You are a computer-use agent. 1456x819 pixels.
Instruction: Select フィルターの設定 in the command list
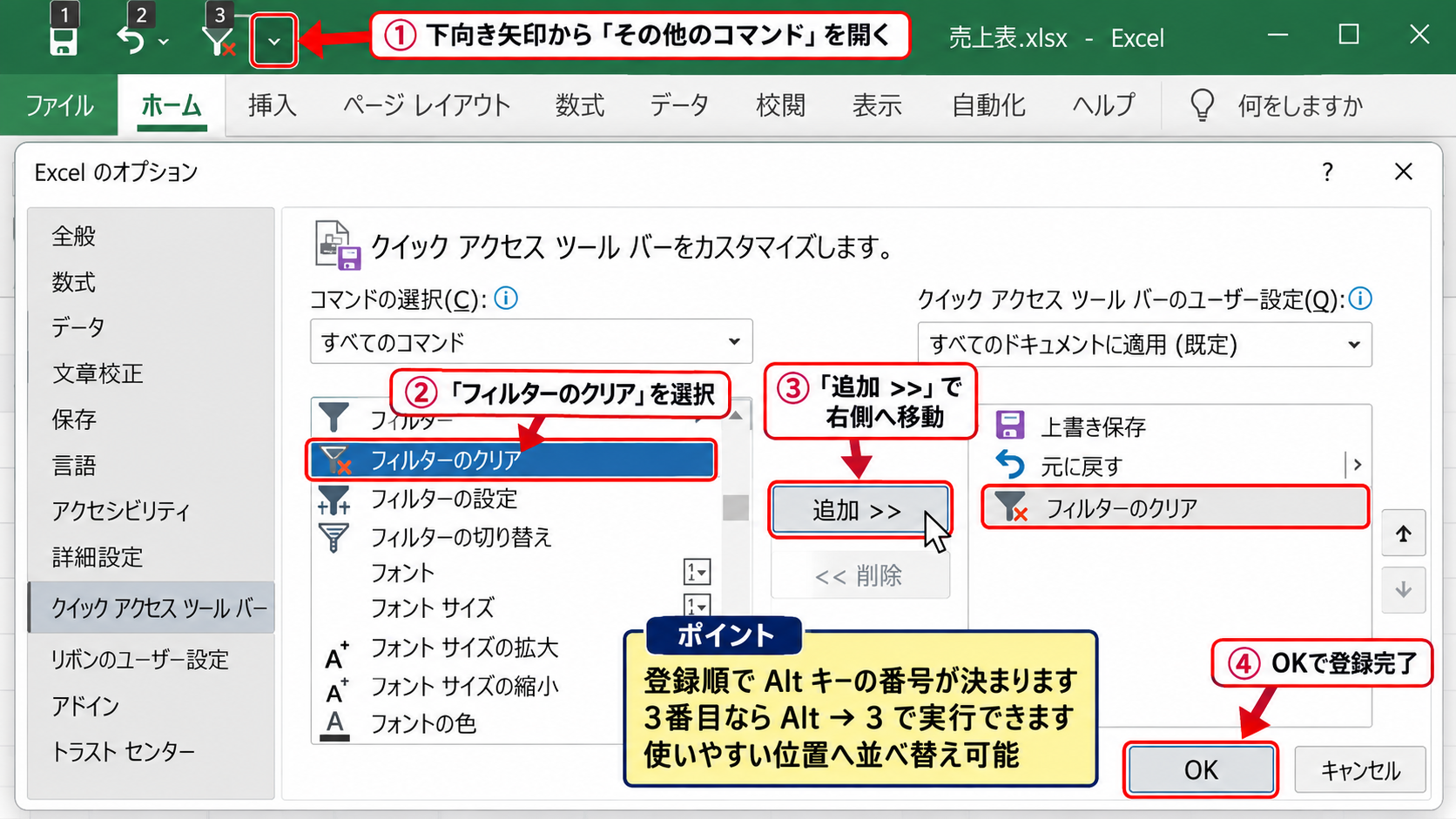tap(517, 499)
